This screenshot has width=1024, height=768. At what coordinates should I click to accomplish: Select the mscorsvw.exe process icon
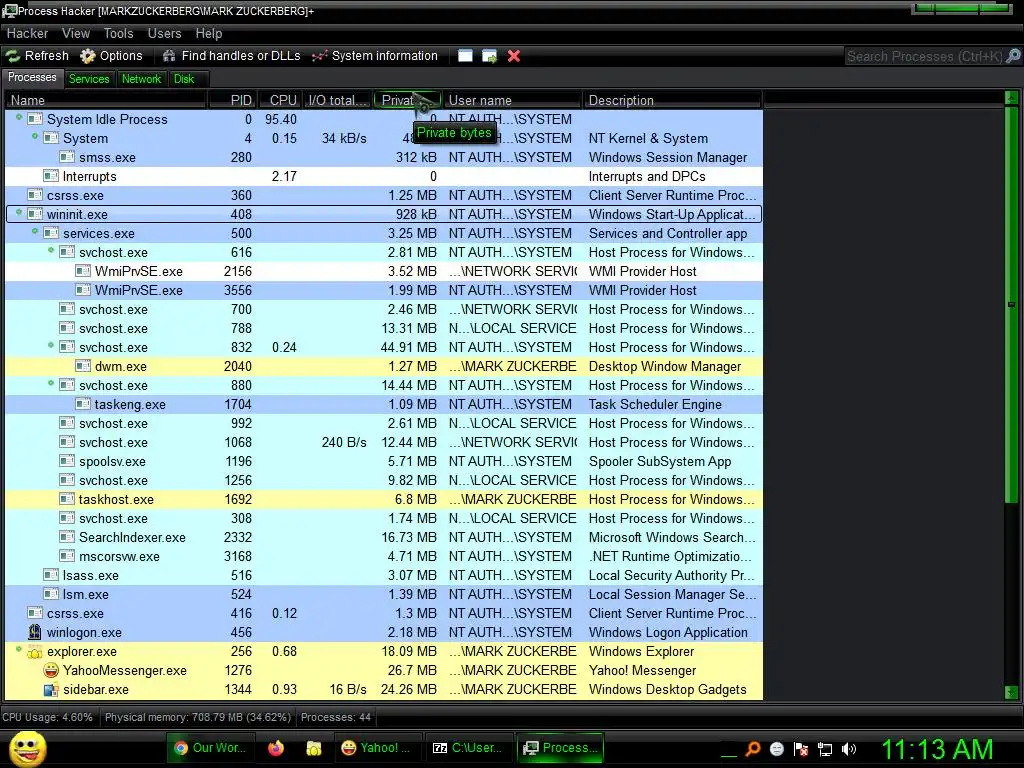click(x=67, y=556)
